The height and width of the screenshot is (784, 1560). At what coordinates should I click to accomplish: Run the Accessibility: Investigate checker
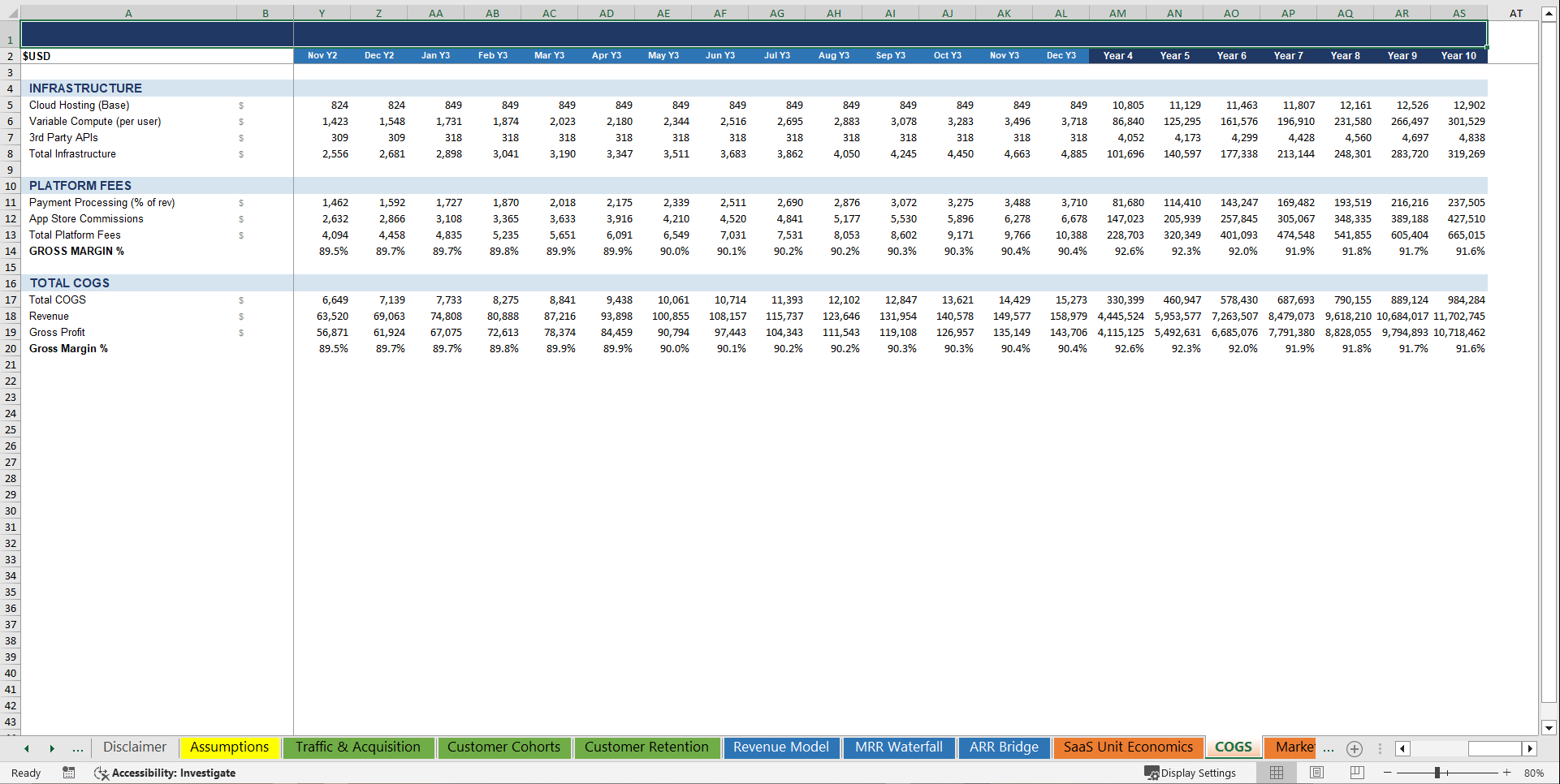point(166,773)
